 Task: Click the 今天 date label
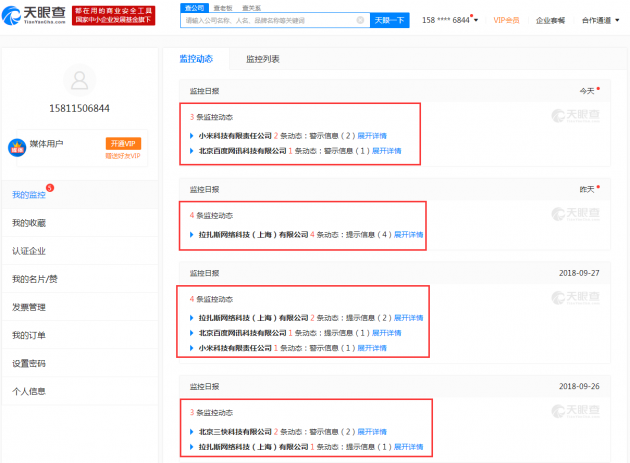587,91
